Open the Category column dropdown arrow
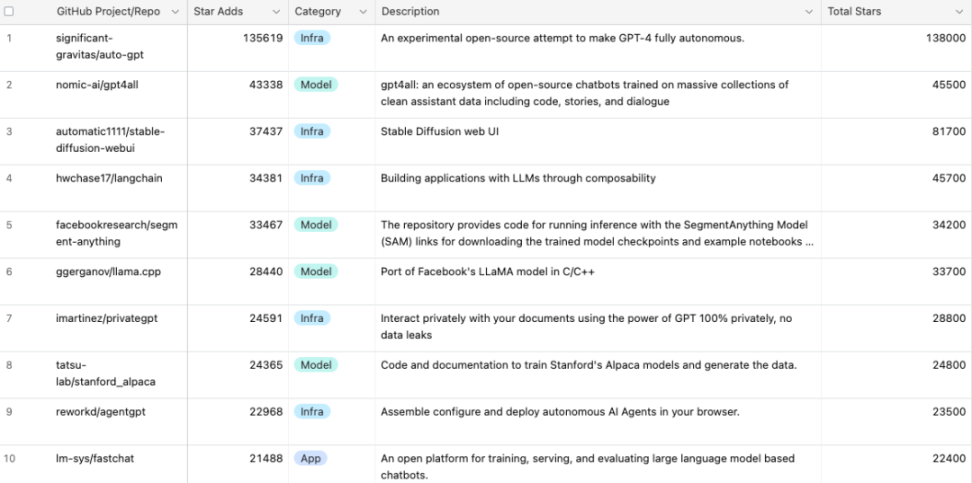This screenshot has height=483, width=972. coord(363,12)
